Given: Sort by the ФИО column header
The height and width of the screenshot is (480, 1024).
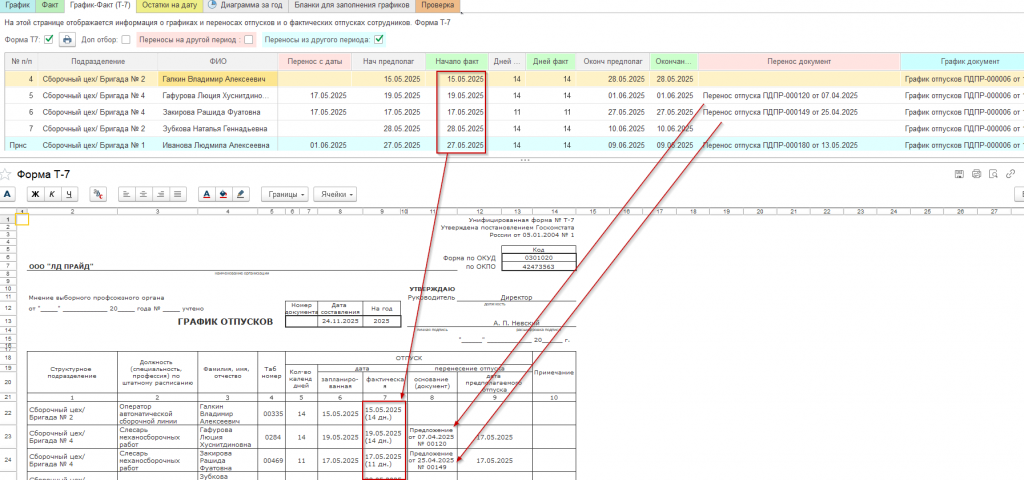Looking at the screenshot, I should (x=216, y=61).
